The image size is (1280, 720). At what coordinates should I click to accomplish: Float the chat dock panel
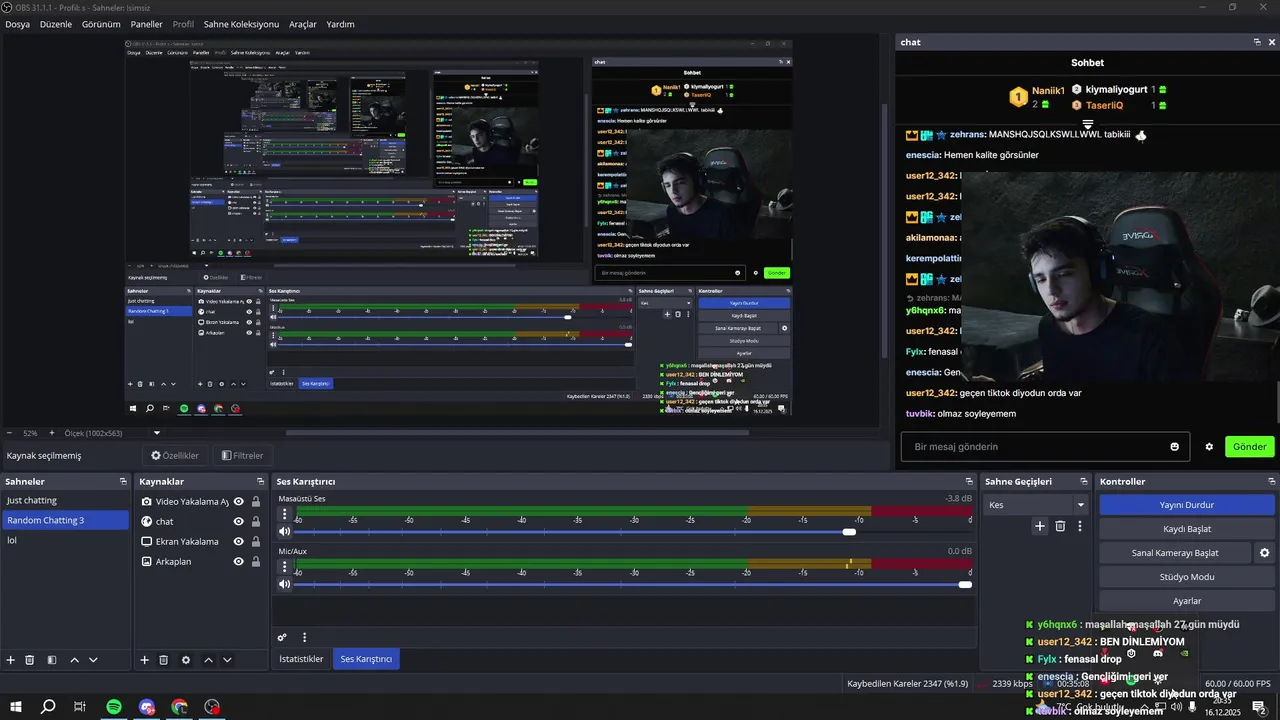pos(1257,42)
